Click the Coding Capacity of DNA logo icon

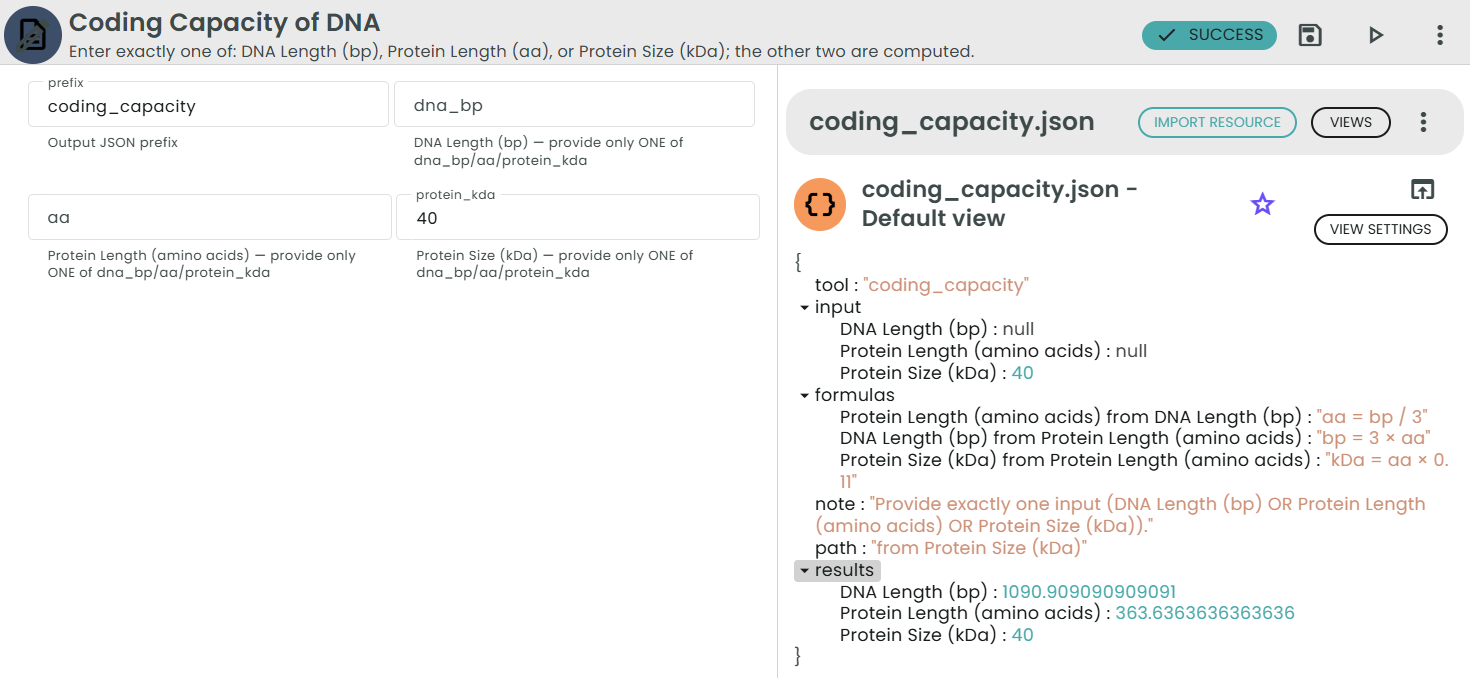coord(33,33)
